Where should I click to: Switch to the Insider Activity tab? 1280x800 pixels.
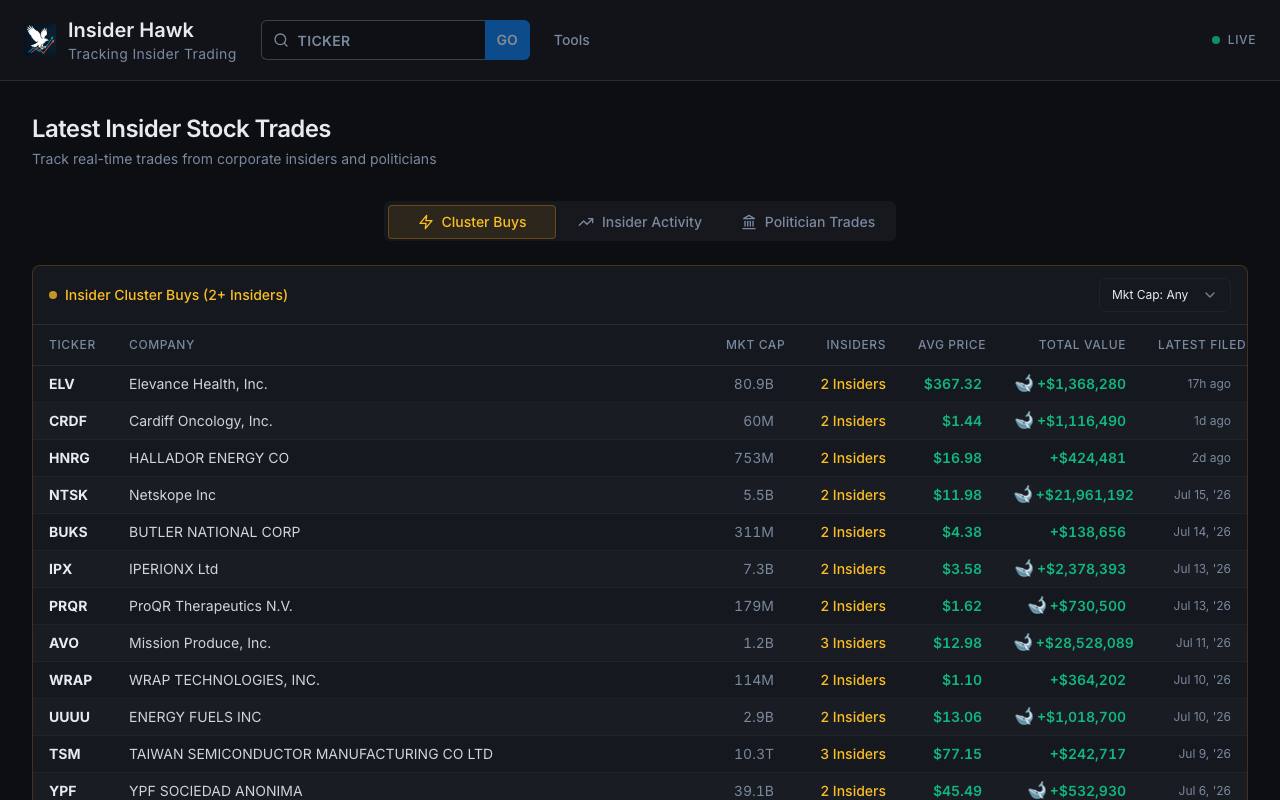[x=640, y=222]
